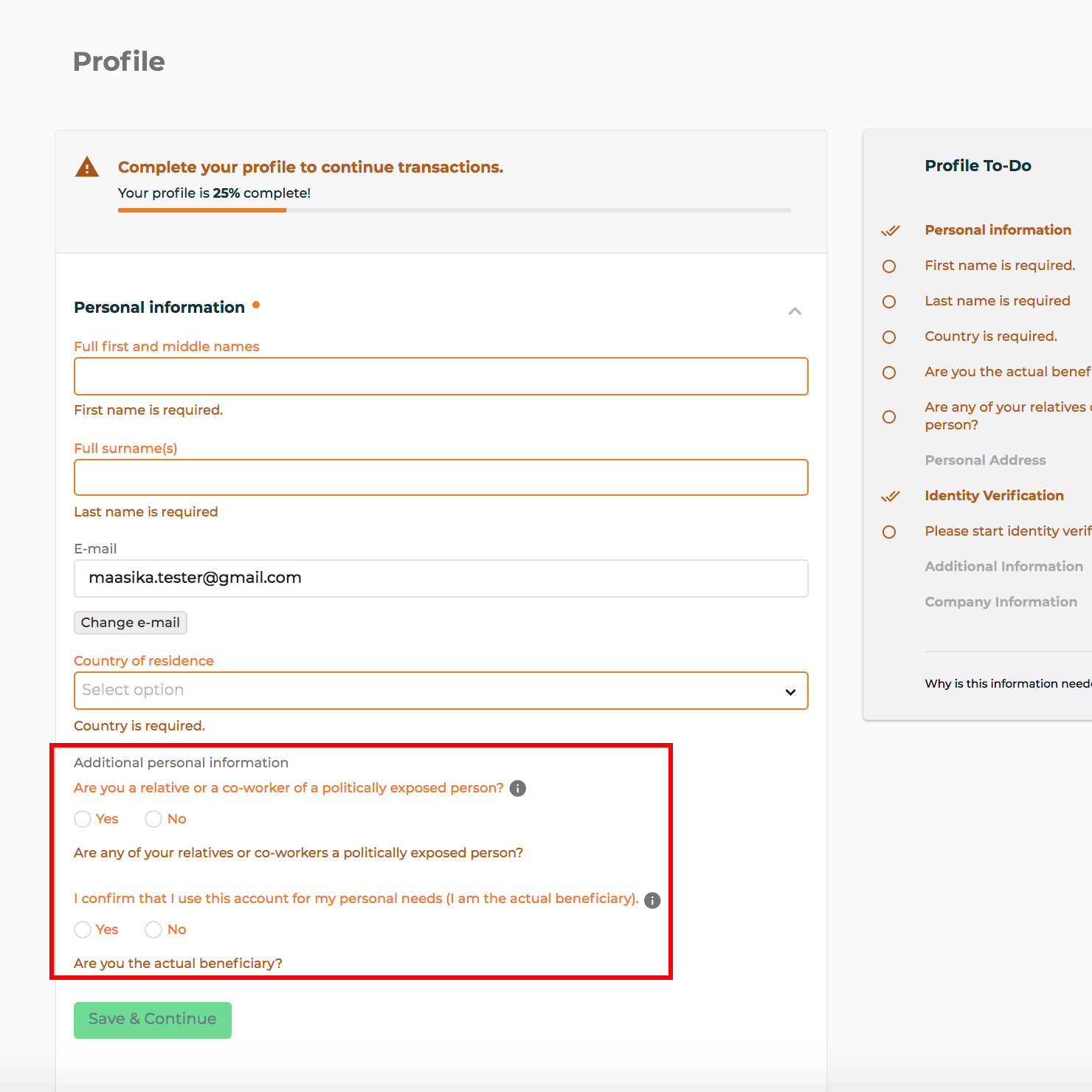Click the orange warning triangle icon
This screenshot has width=1092, height=1092.
87,167
